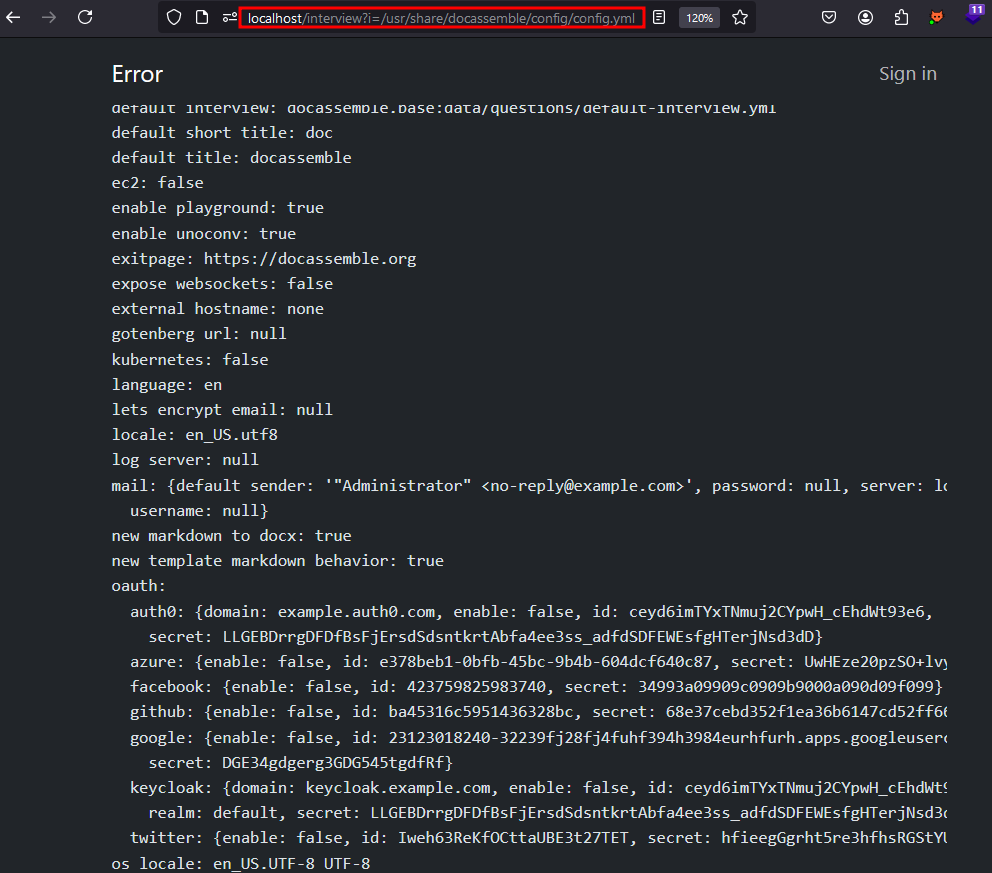Click the twitter oauth config line
This screenshot has width=992, height=873.
tap(538, 838)
